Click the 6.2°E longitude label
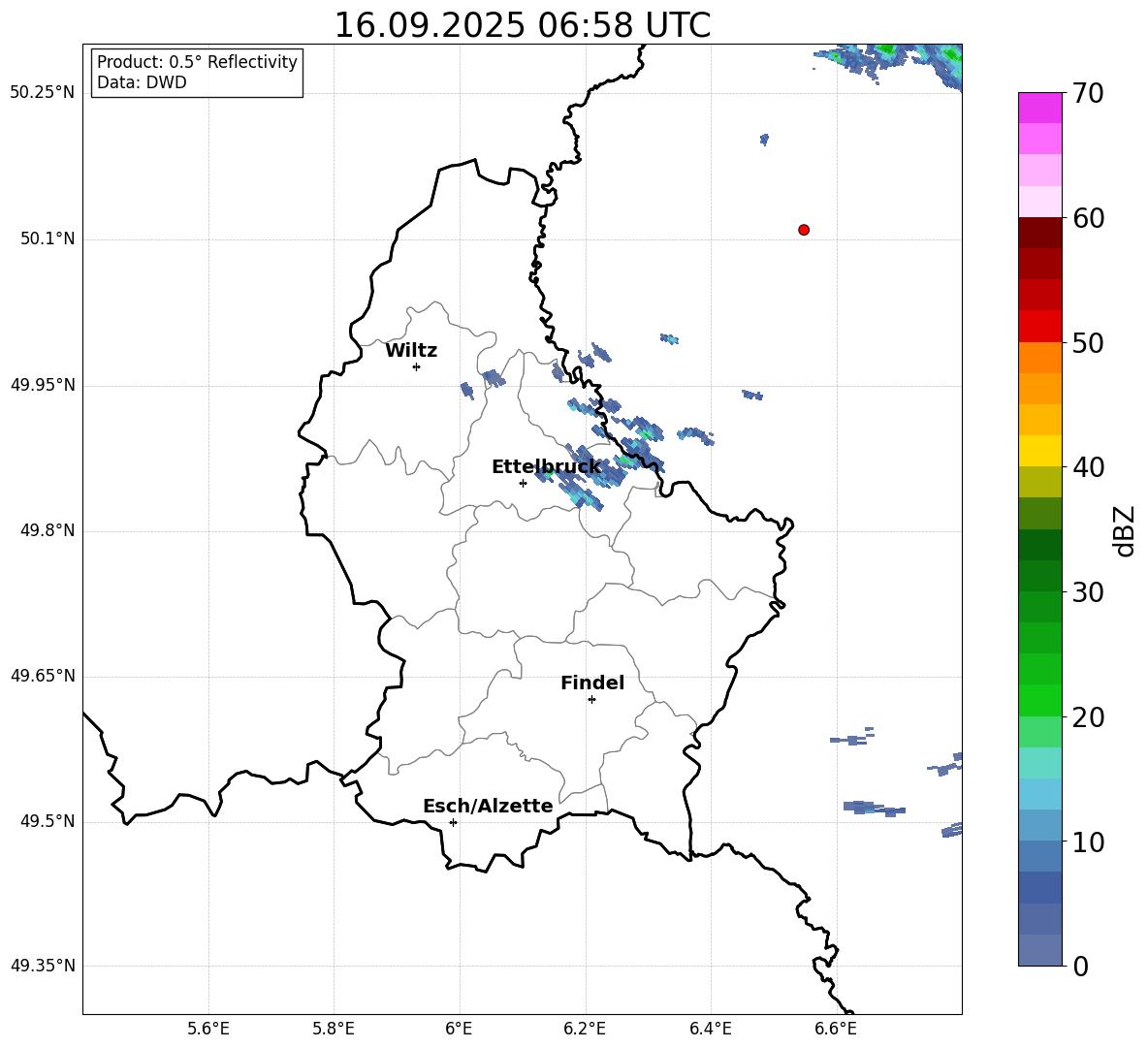This screenshot has width=1148, height=1048. pos(585,1029)
